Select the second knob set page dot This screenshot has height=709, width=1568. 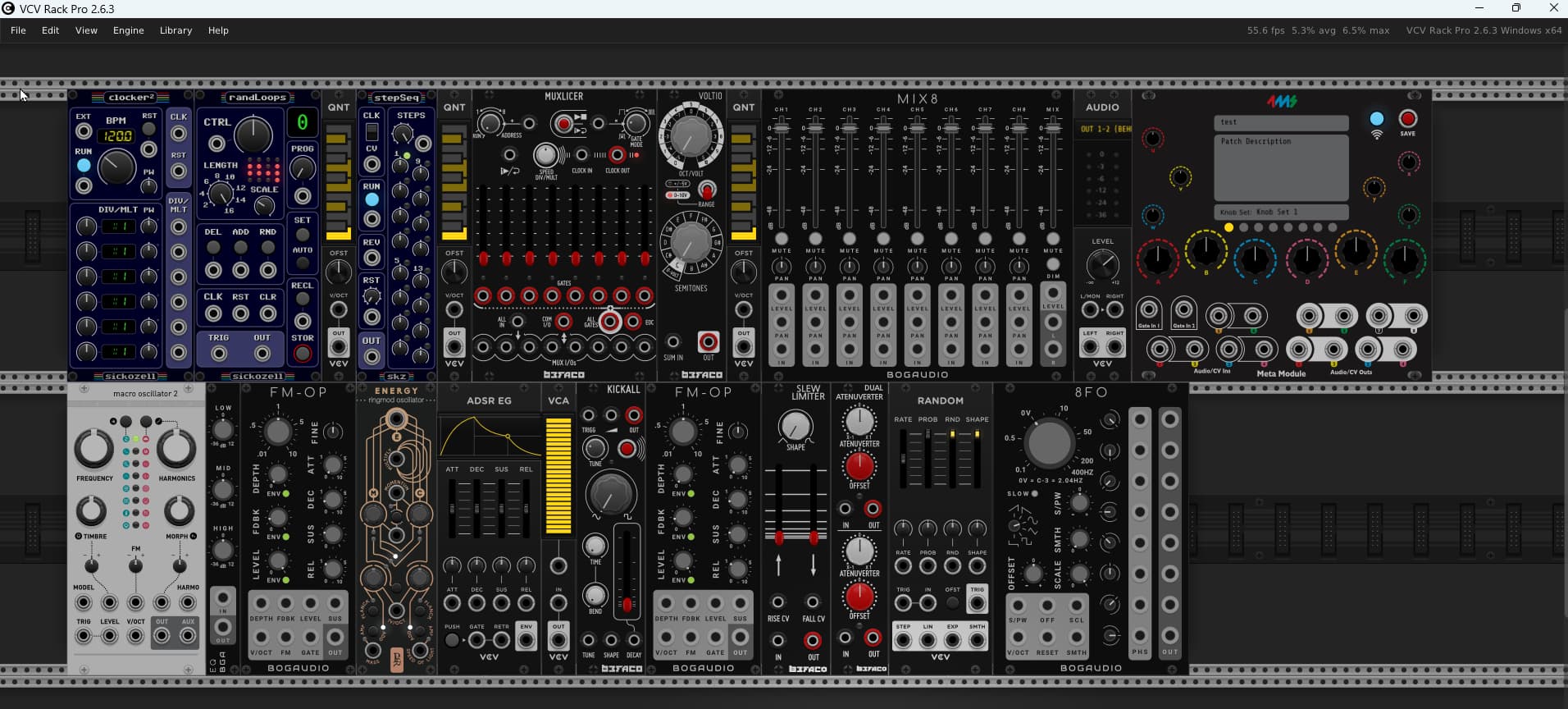pyautogui.click(x=1243, y=228)
